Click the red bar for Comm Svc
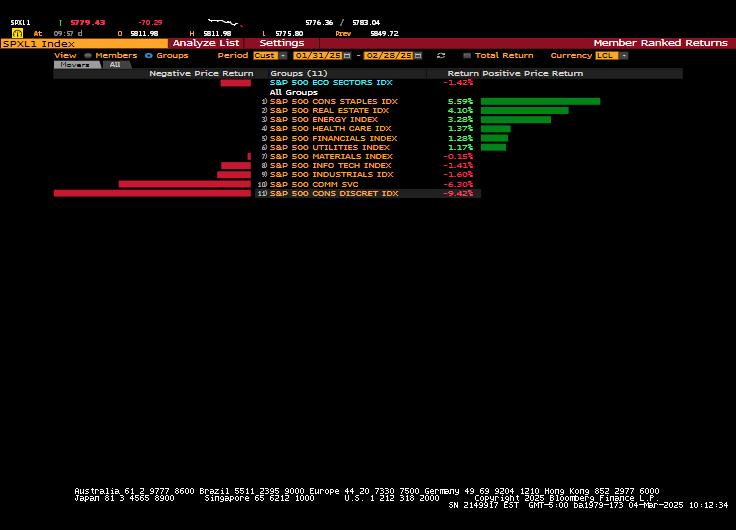Screen dimensions: 736x530 click(x=184, y=184)
